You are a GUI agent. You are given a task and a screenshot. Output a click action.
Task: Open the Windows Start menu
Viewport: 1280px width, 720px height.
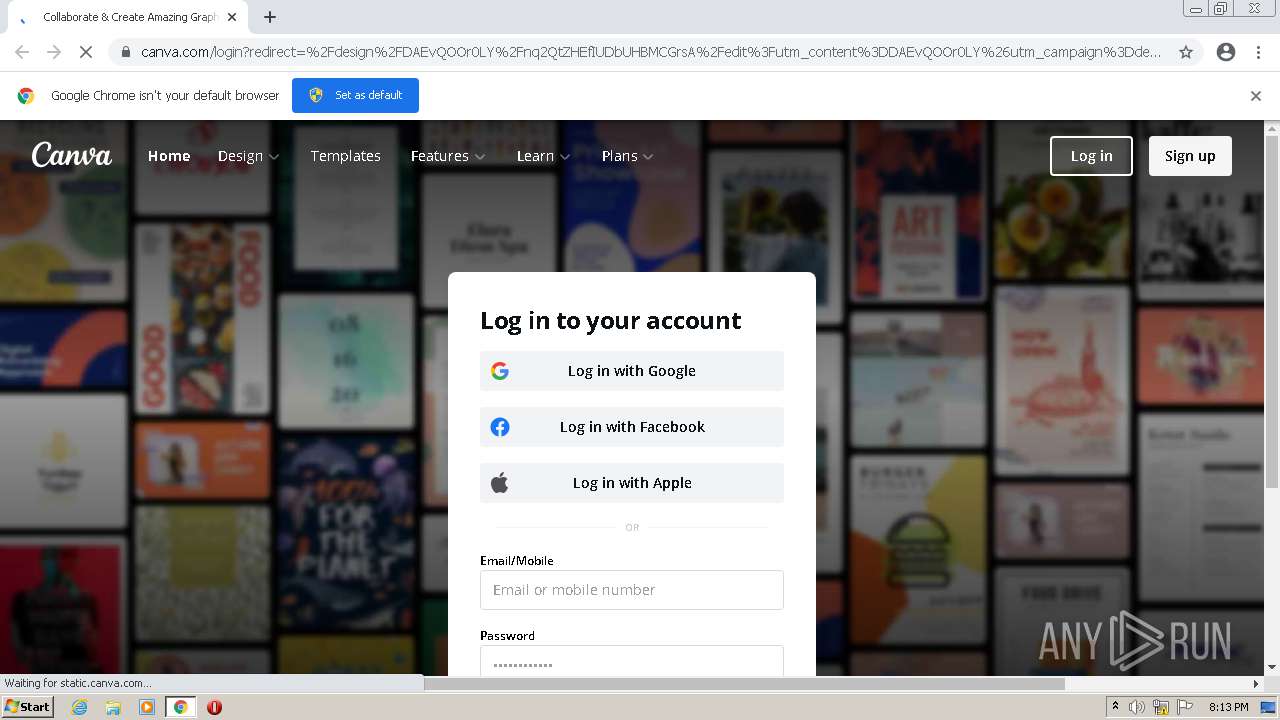point(28,707)
